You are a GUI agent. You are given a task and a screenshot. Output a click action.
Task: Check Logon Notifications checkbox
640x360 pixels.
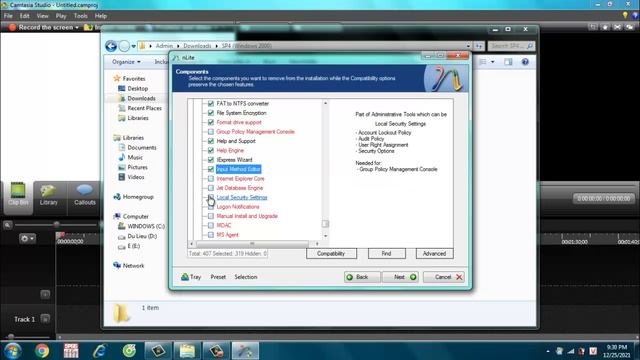tap(211, 207)
